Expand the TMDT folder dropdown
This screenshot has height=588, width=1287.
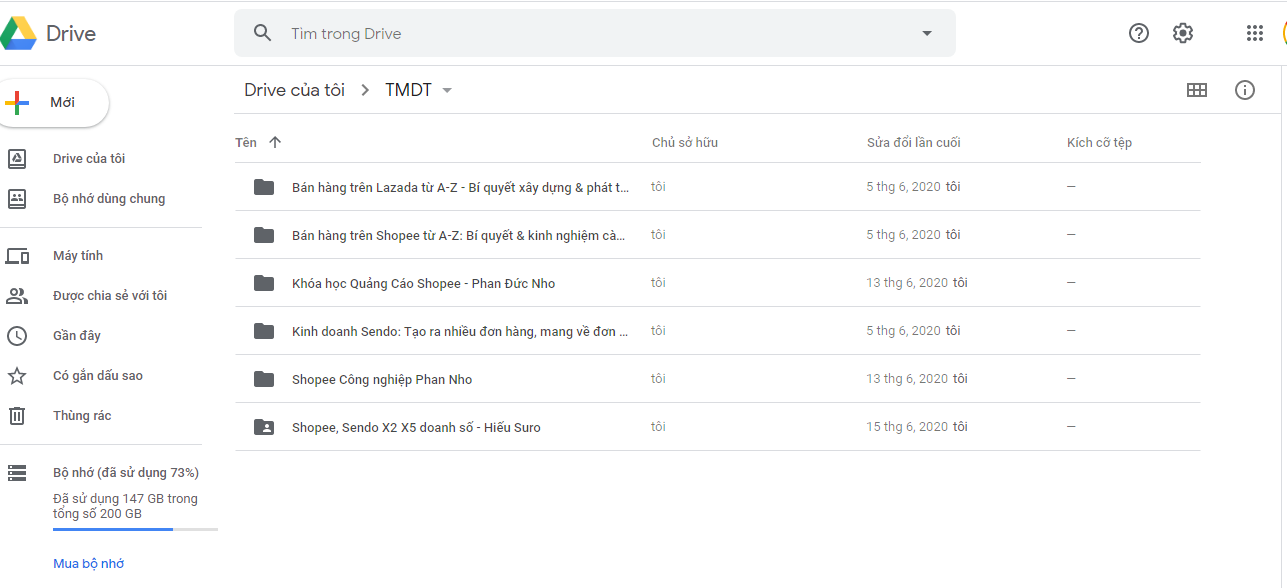(x=447, y=90)
